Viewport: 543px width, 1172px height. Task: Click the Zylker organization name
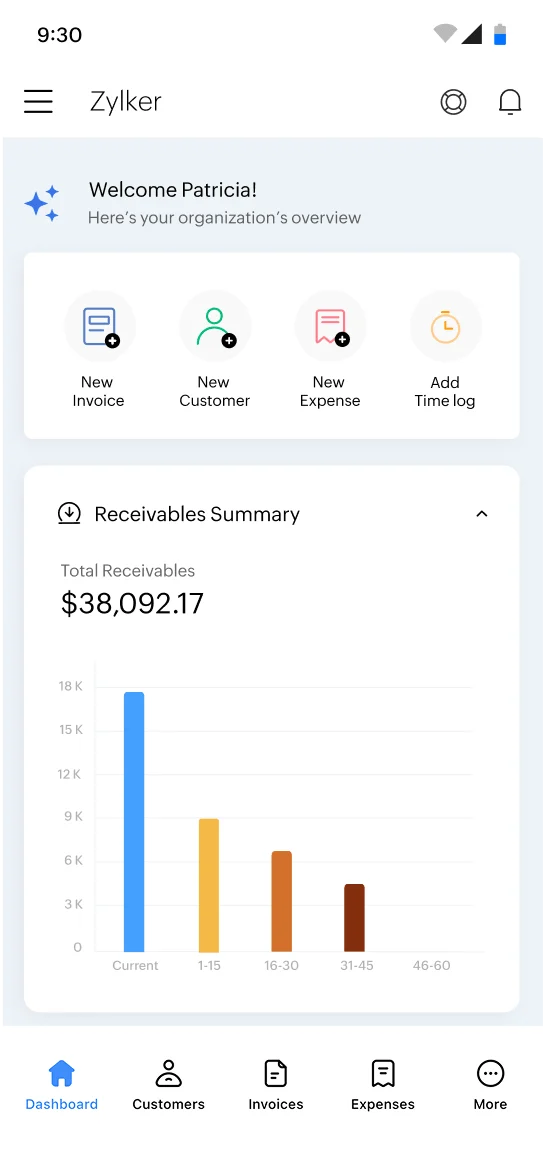tap(126, 102)
